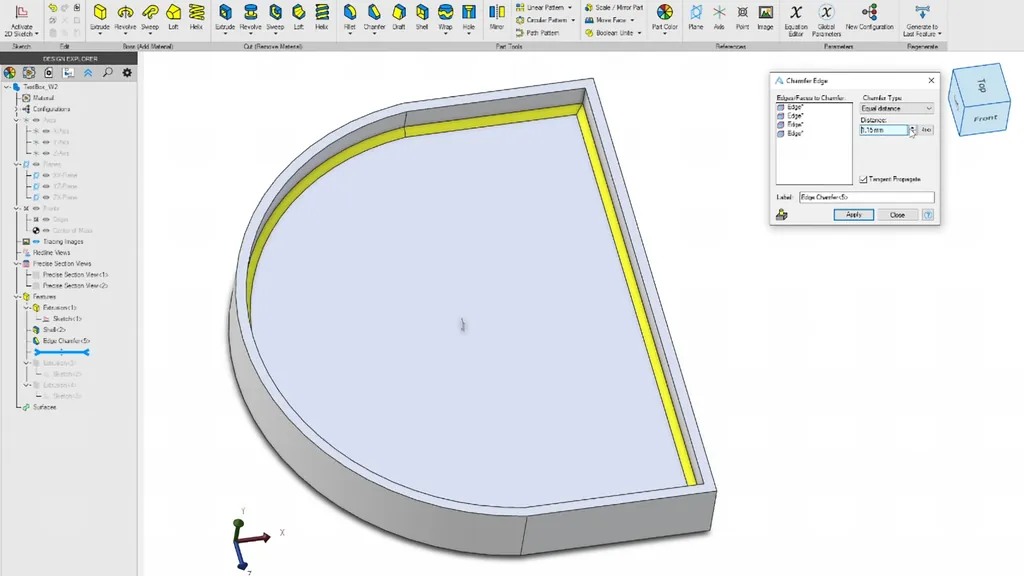The width and height of the screenshot is (1024, 576).
Task: Toggle Axes visibility eye
Action: pyautogui.click(x=36, y=120)
